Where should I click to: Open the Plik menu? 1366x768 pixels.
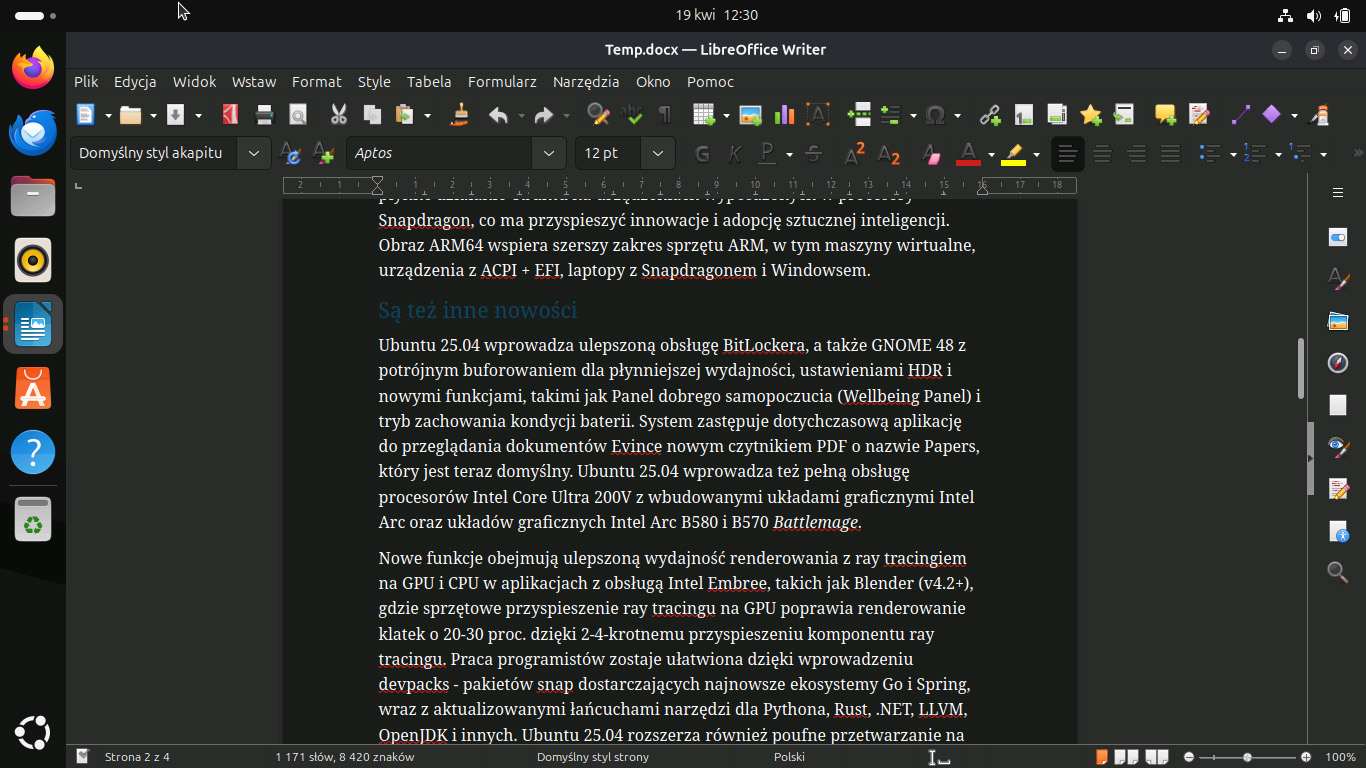coord(86,82)
